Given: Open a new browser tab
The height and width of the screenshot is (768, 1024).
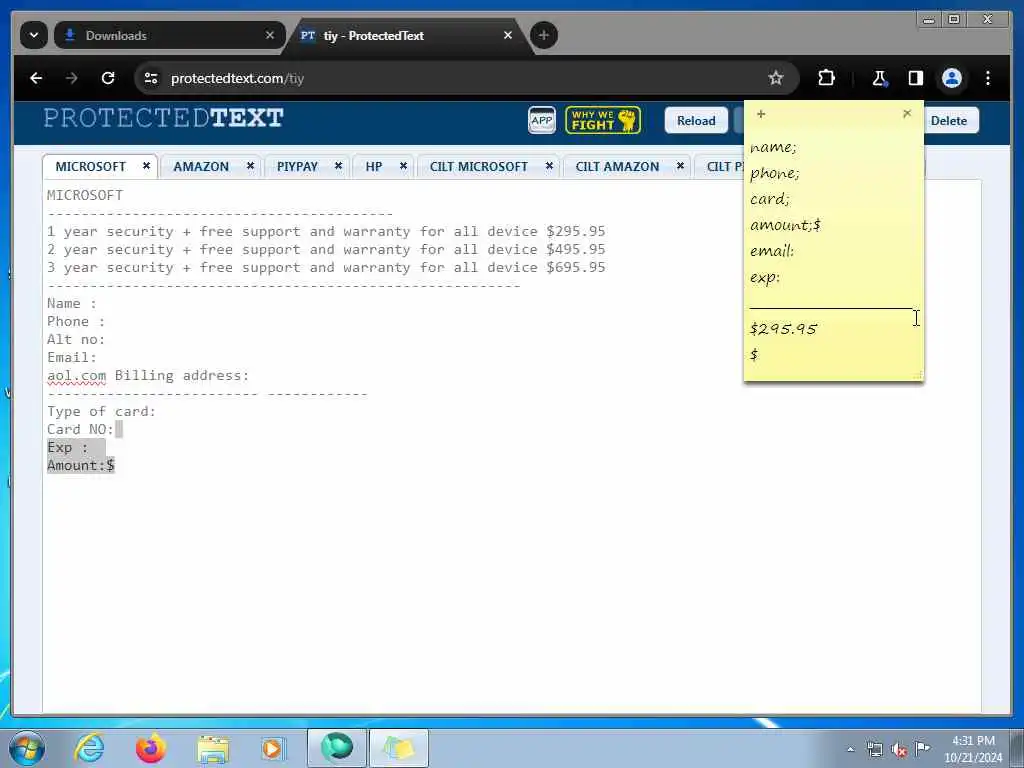Looking at the screenshot, I should coord(543,35).
